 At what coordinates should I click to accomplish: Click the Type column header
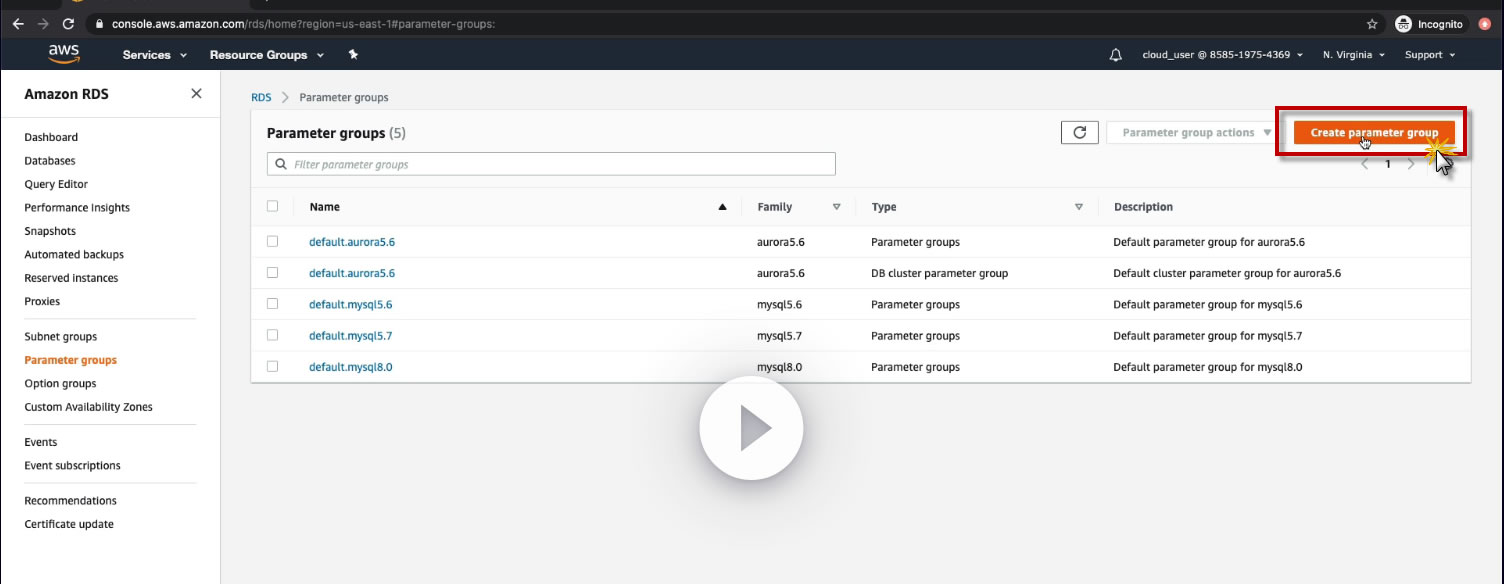tap(884, 207)
